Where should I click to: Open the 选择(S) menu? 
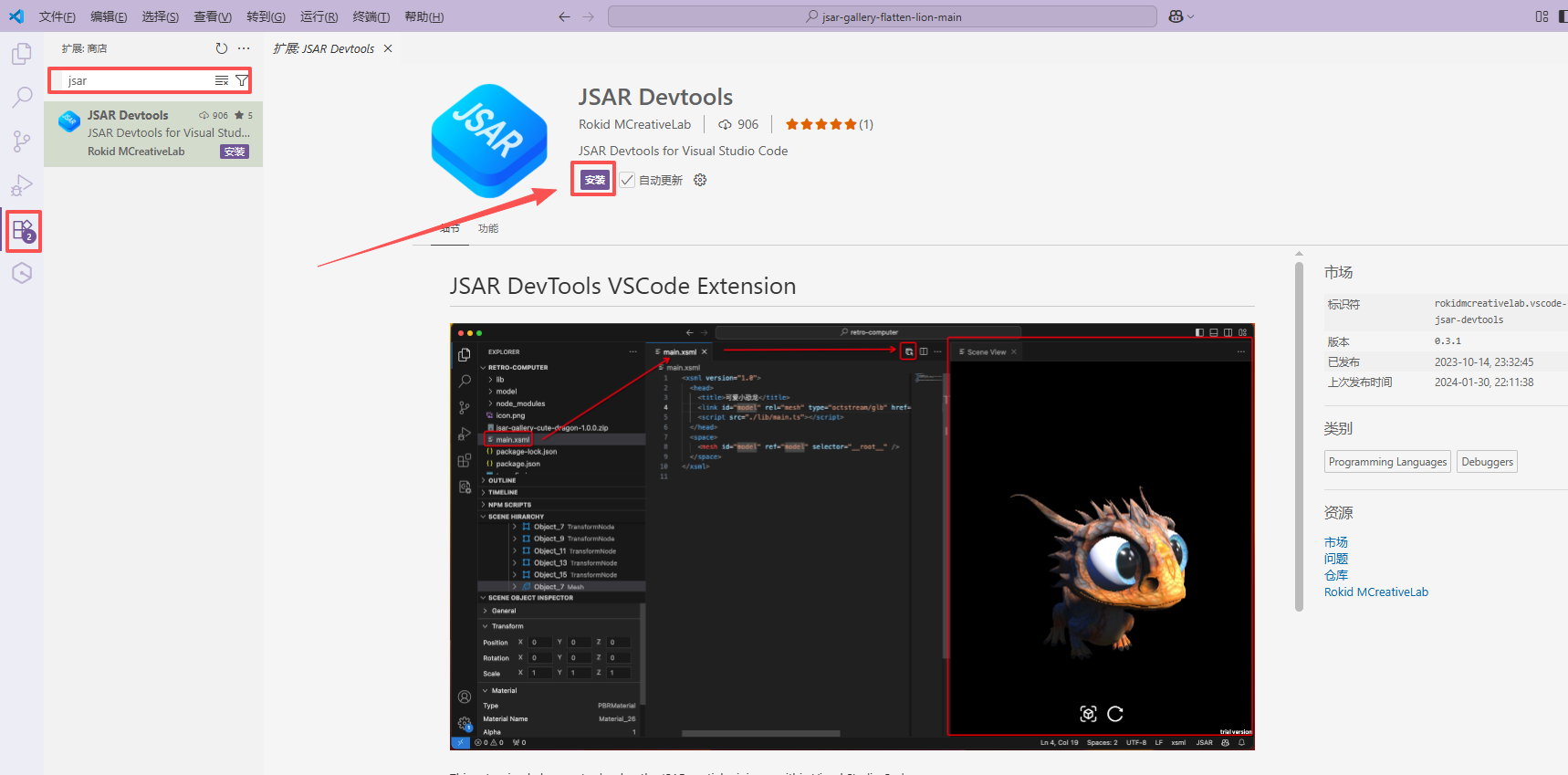coord(161,16)
